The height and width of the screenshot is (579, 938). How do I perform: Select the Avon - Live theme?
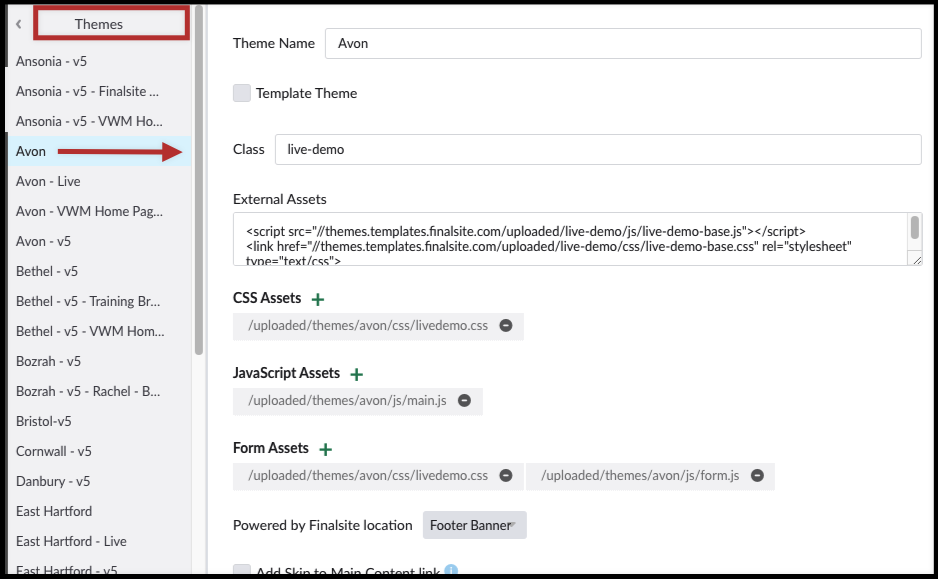click(x=99, y=181)
